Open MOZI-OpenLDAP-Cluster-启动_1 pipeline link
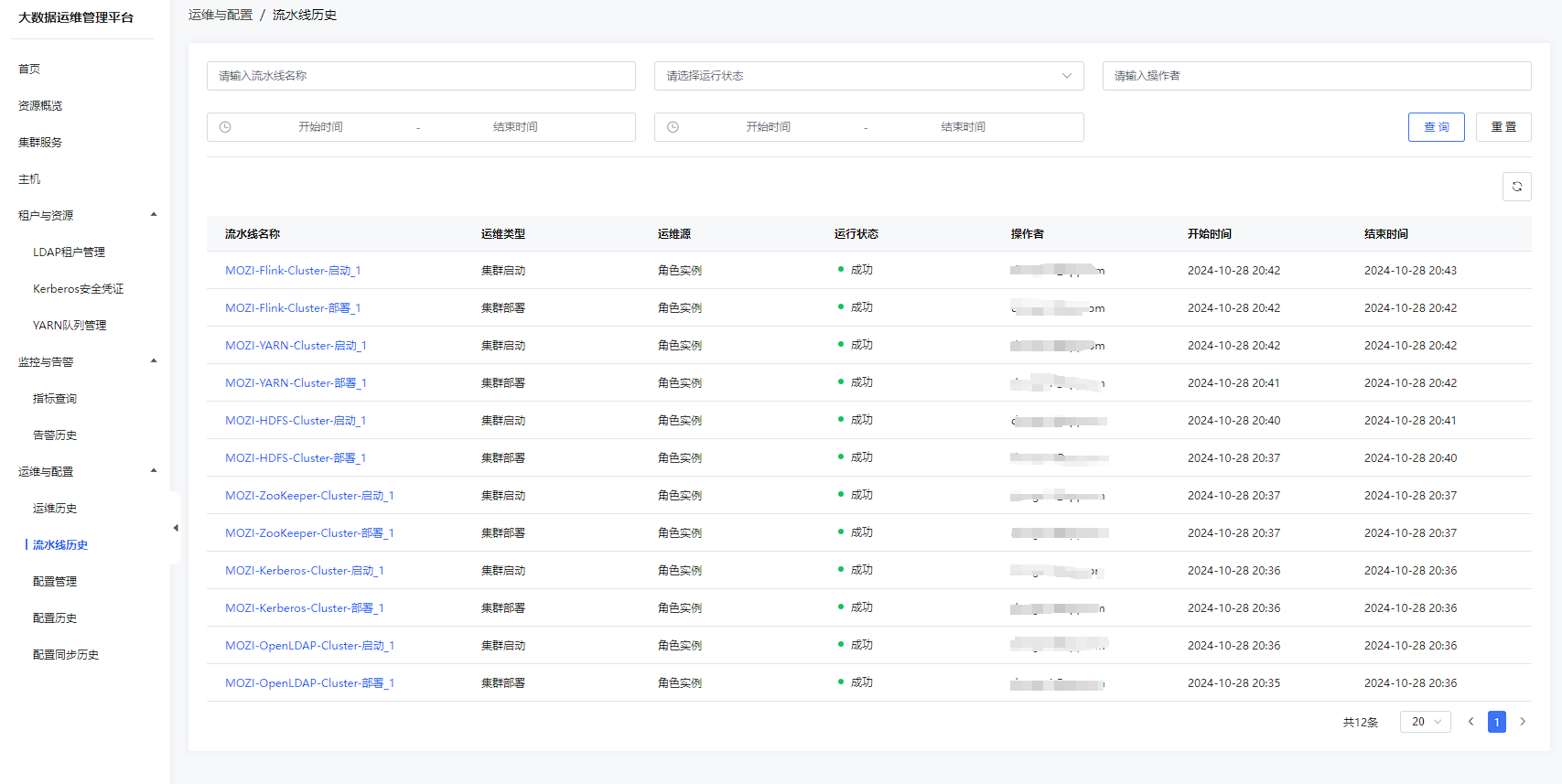 (309, 645)
